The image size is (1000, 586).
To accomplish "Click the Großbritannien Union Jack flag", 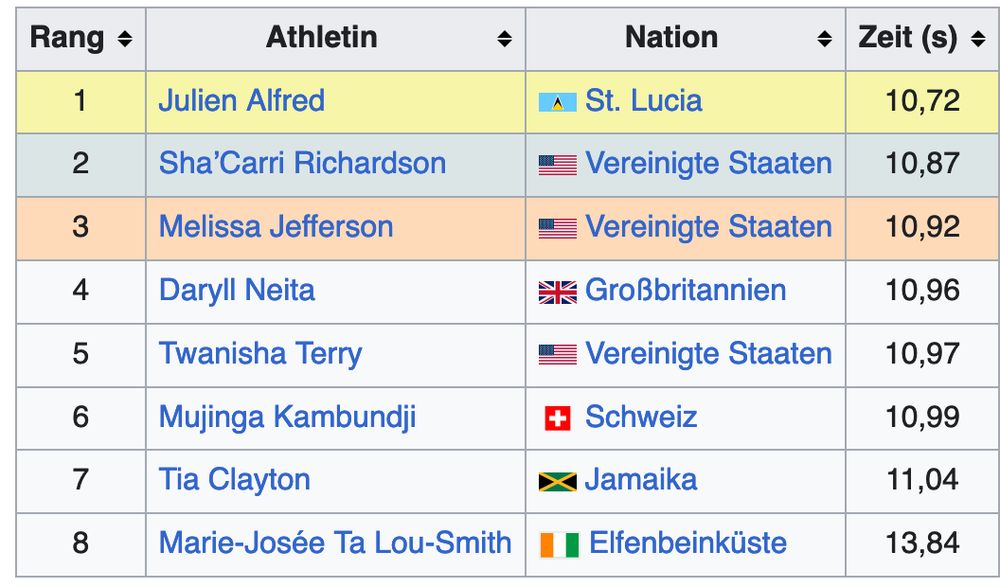I will (x=557, y=292).
